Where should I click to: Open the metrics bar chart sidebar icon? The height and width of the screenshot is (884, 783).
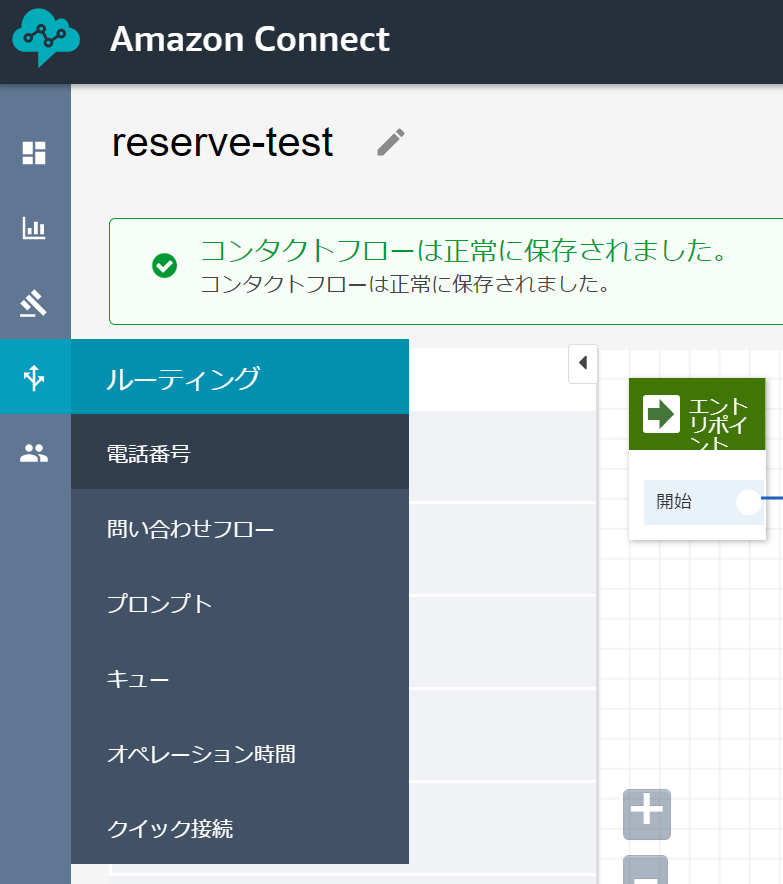click(34, 228)
